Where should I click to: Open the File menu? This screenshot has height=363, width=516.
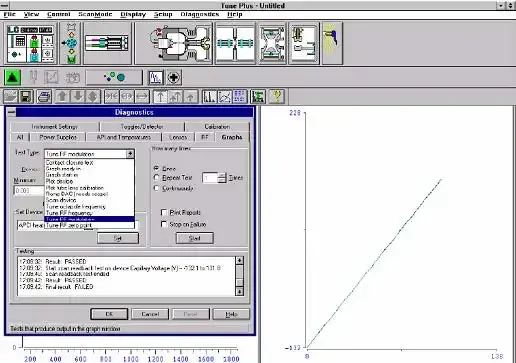[9, 14]
